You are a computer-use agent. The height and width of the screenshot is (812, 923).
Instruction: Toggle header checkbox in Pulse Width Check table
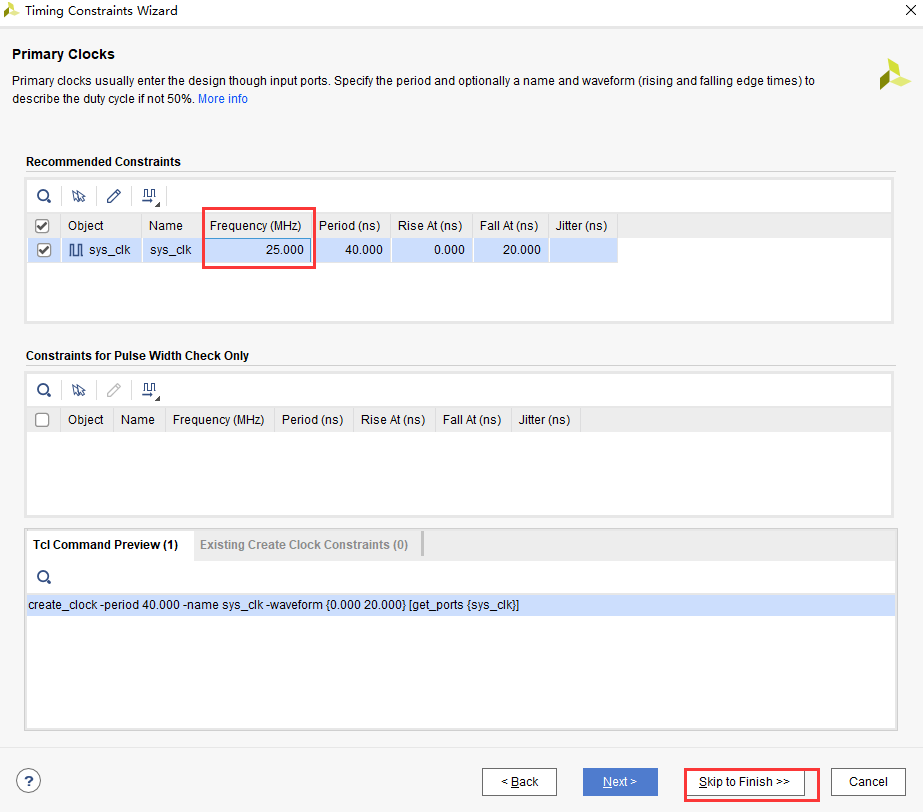pos(43,420)
